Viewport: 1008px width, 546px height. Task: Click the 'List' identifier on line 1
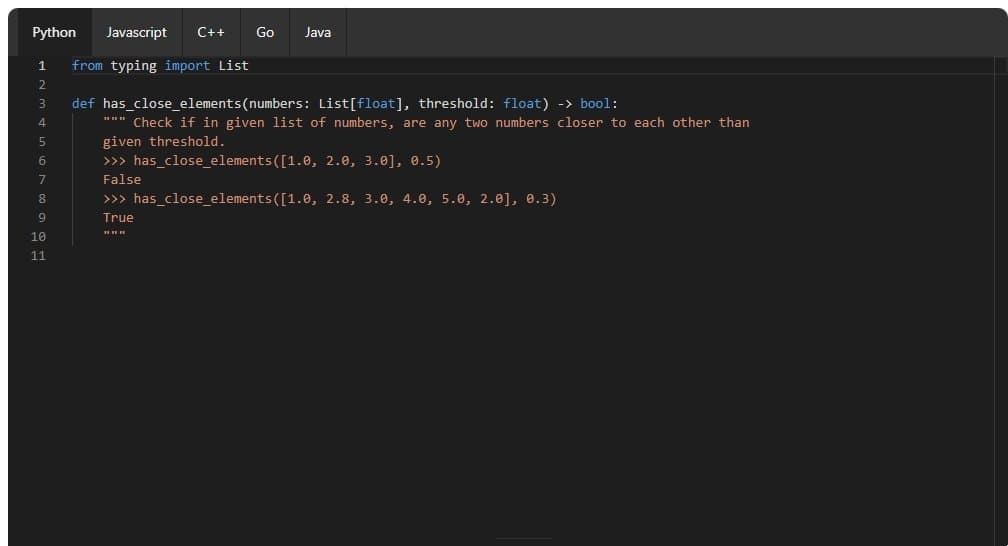(233, 66)
